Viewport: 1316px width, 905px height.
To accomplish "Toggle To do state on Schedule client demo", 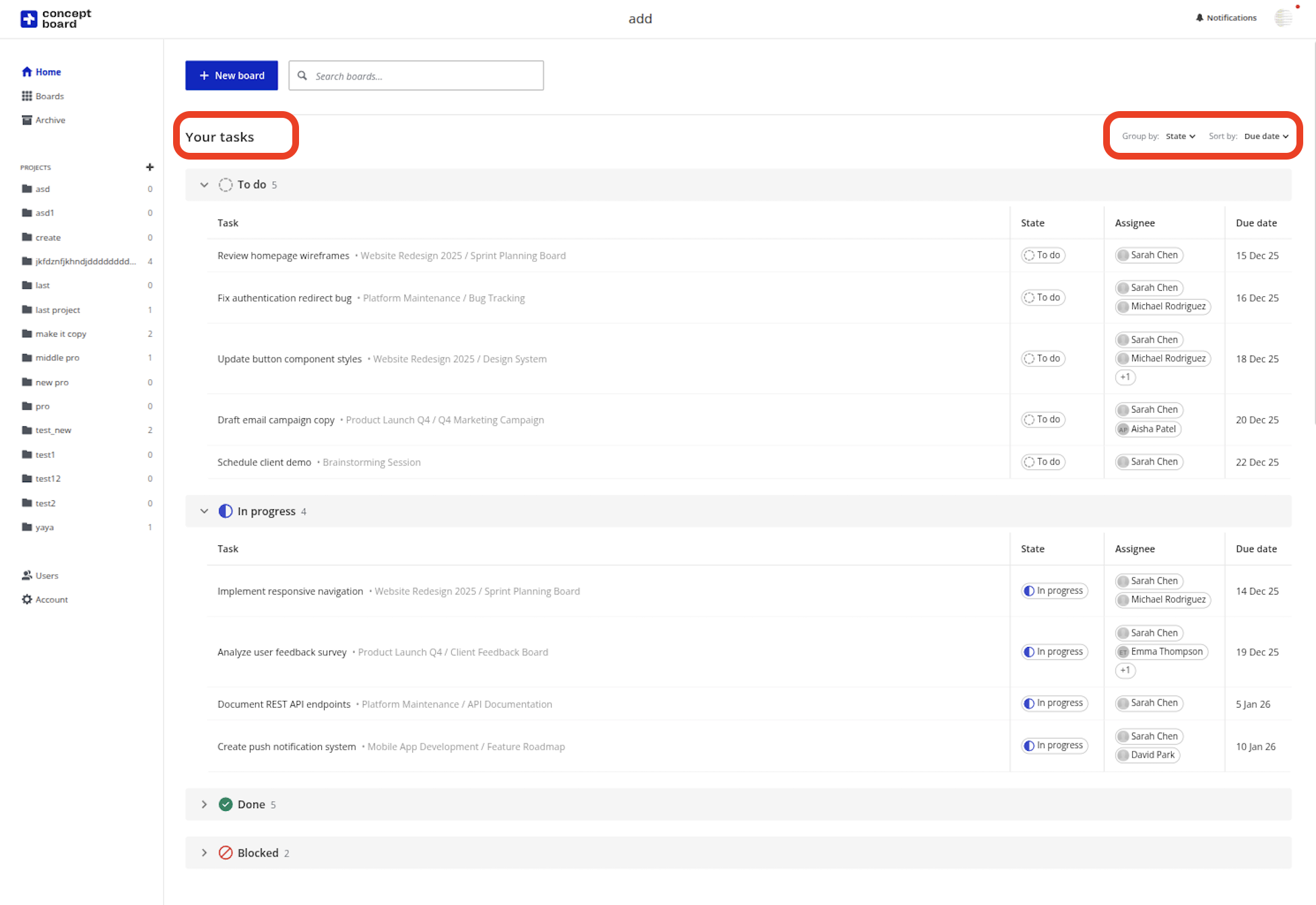I will pos(1043,462).
